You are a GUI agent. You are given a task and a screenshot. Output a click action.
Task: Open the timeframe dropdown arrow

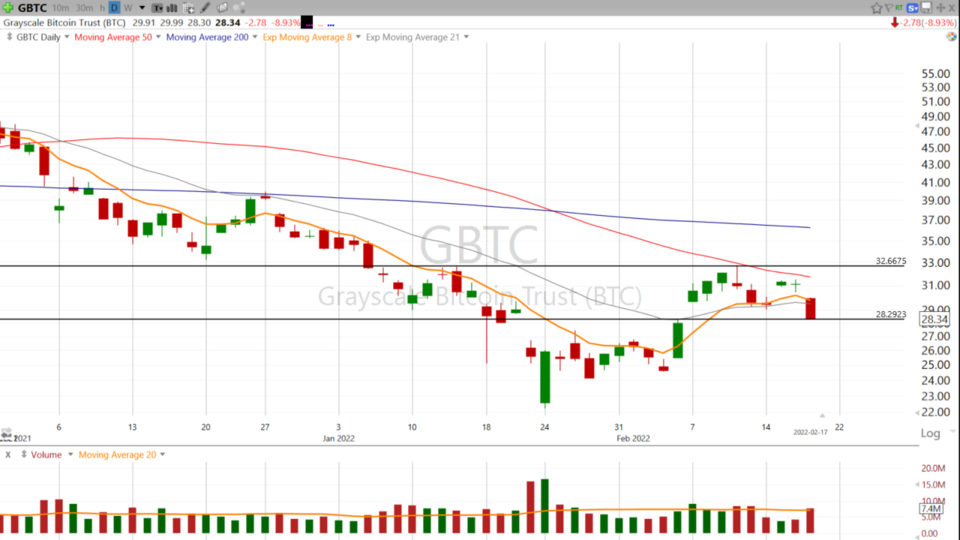click(140, 7)
